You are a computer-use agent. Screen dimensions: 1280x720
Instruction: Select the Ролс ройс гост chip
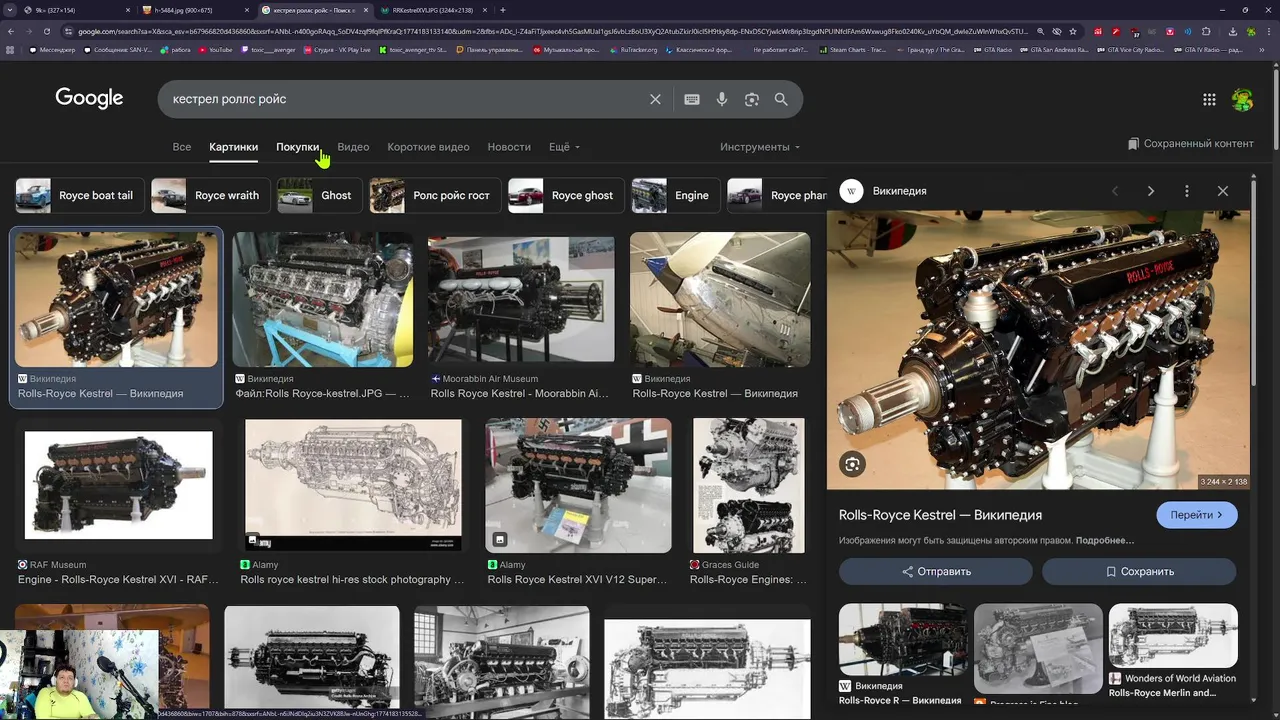tap(436, 196)
